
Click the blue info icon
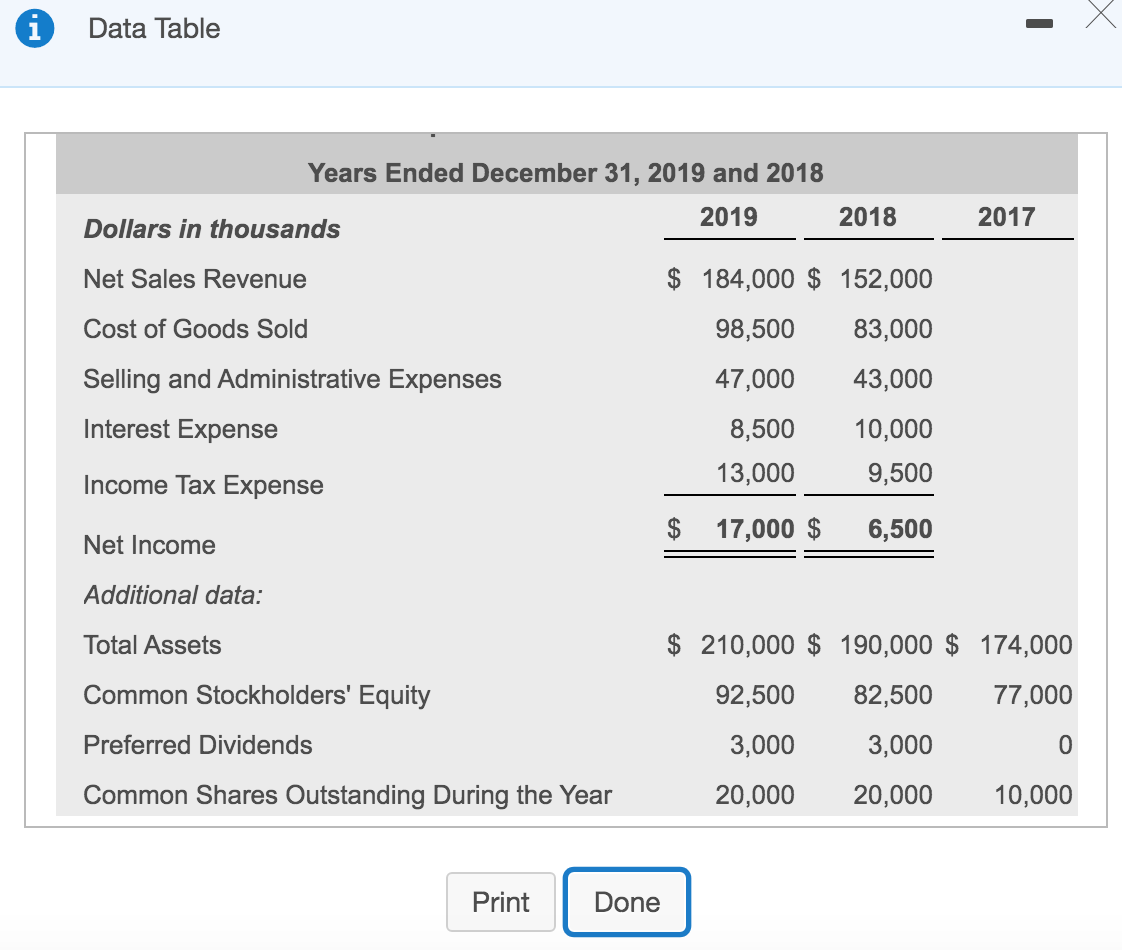[37, 28]
